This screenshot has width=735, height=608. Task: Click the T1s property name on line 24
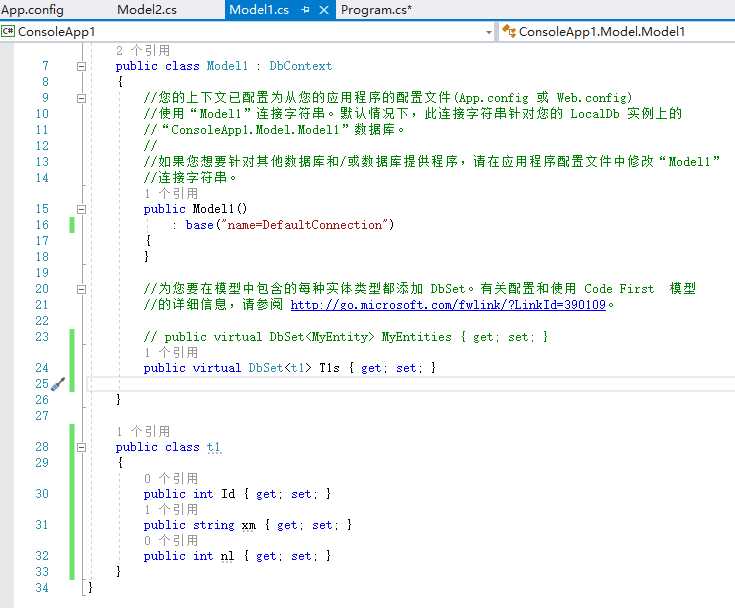330,368
